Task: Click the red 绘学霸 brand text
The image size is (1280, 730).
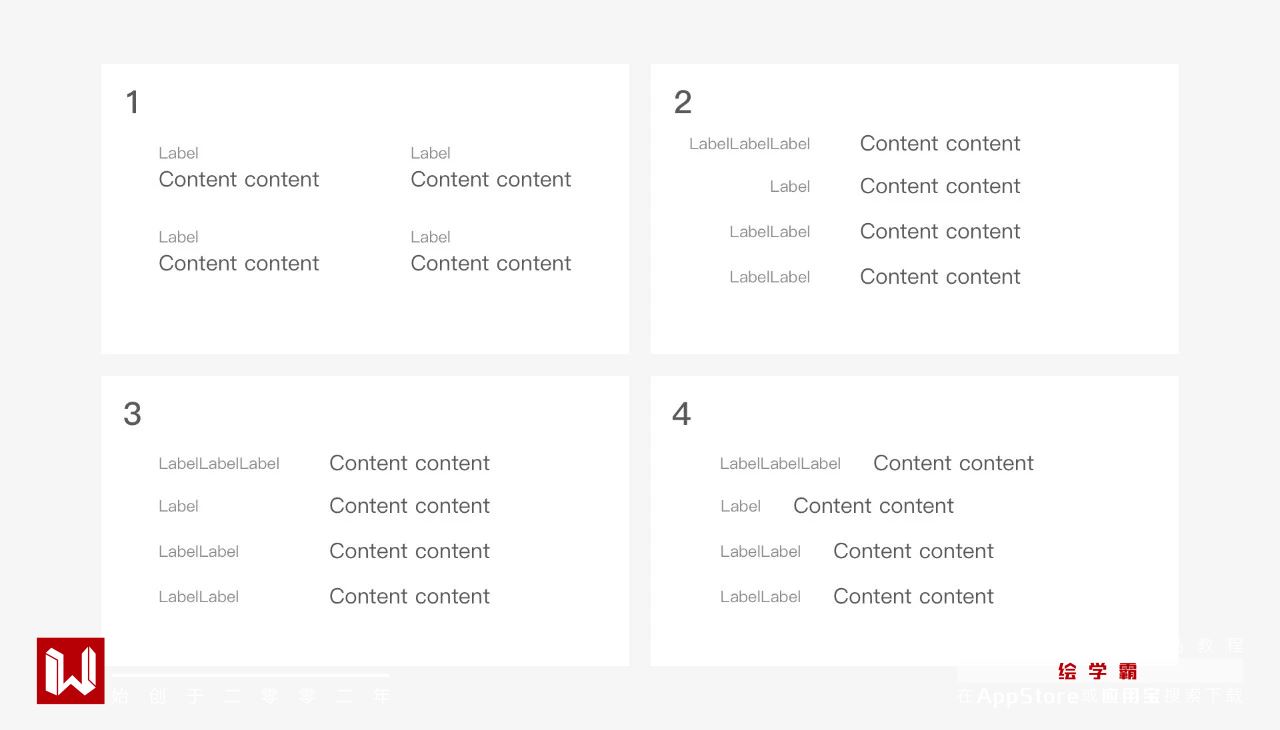Action: 1097,671
